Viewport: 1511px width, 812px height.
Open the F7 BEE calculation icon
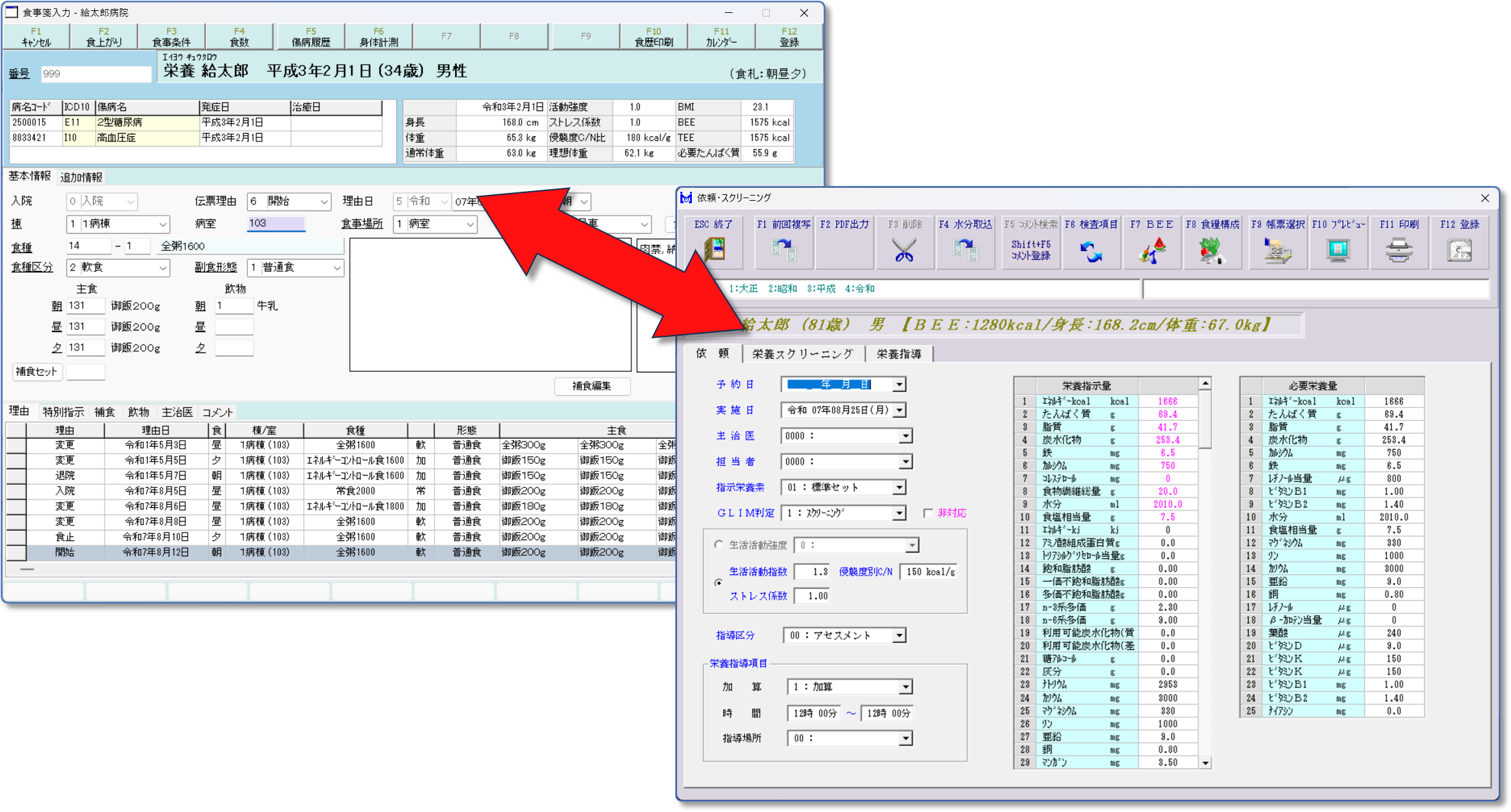click(x=1152, y=250)
